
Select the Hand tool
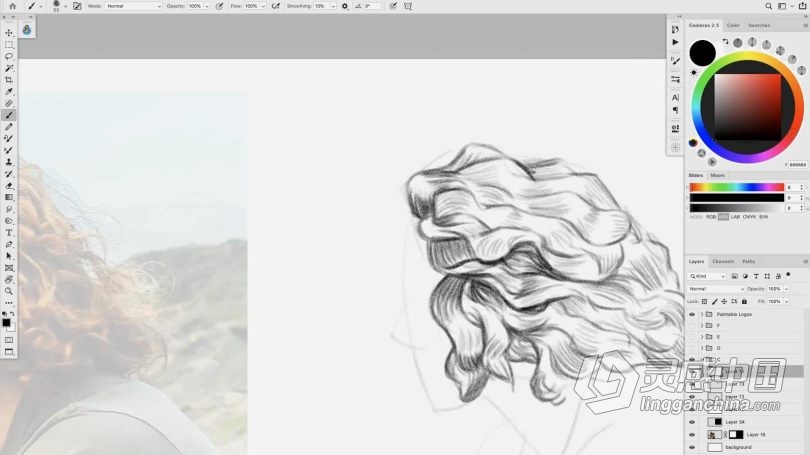coord(9,279)
